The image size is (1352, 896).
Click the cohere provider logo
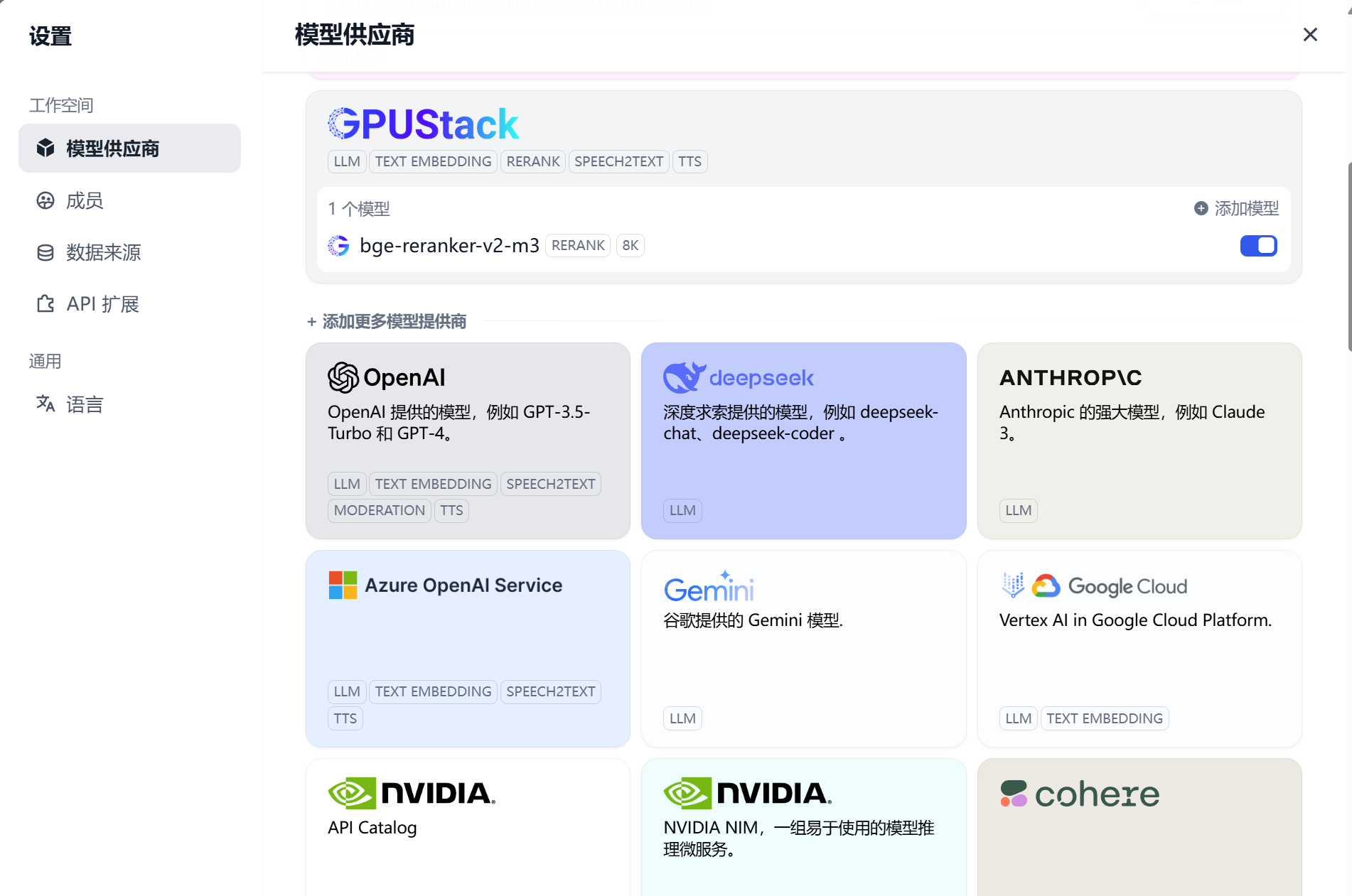(x=1080, y=794)
